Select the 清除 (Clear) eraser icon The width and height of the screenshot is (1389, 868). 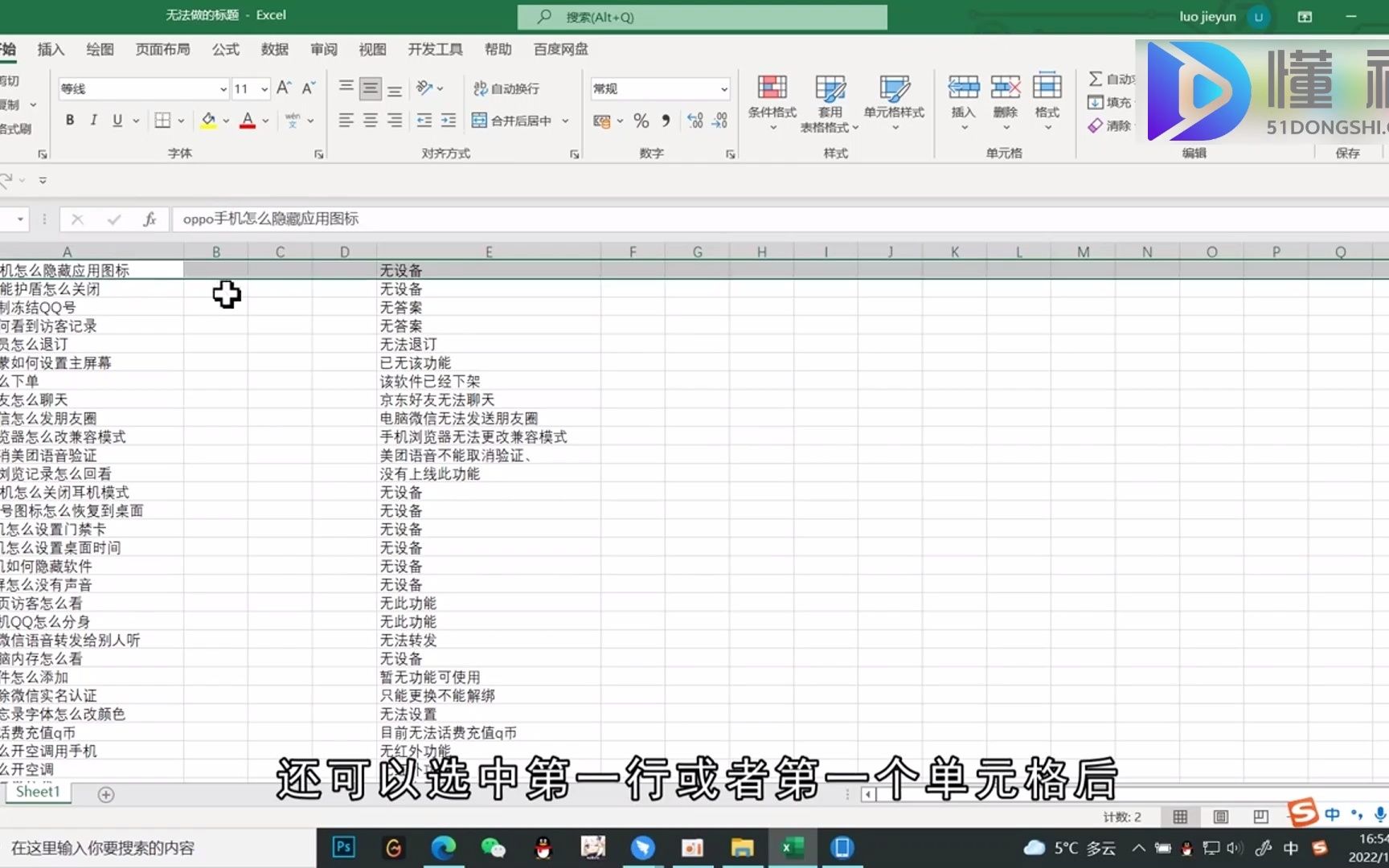pyautogui.click(x=1096, y=125)
